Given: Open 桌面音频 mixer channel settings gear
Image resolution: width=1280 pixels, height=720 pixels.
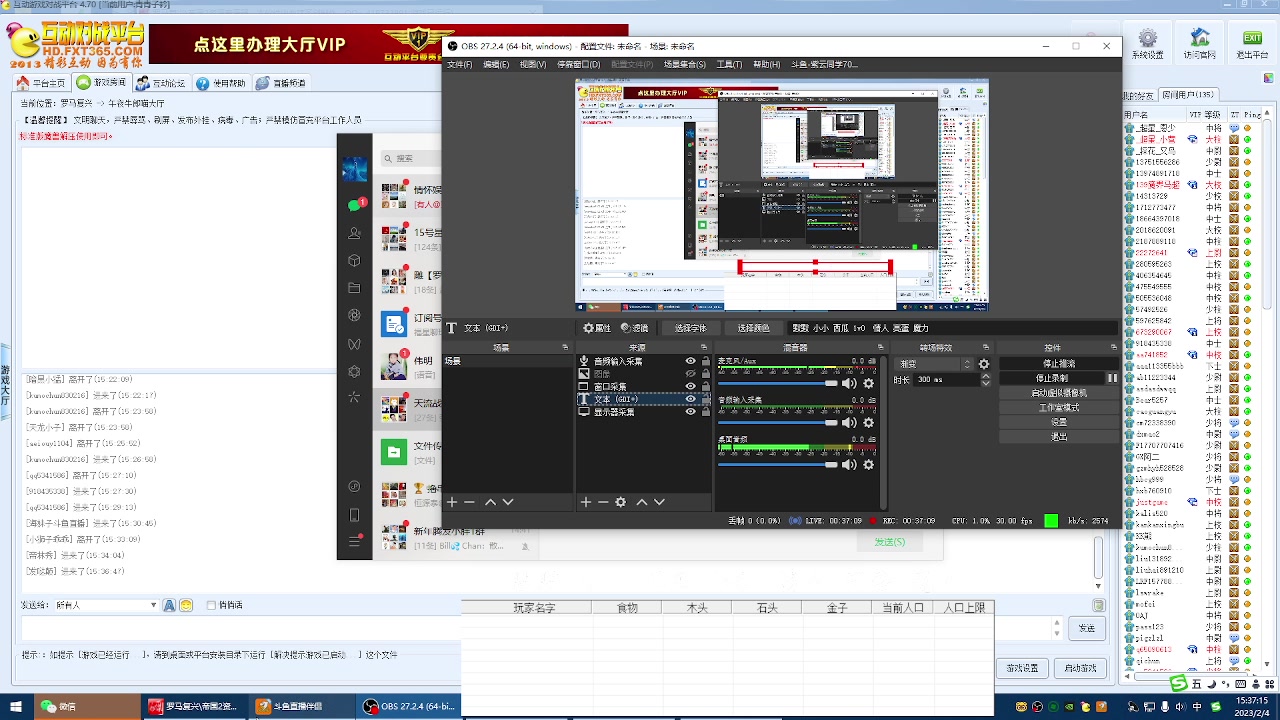Looking at the screenshot, I should click(868, 464).
